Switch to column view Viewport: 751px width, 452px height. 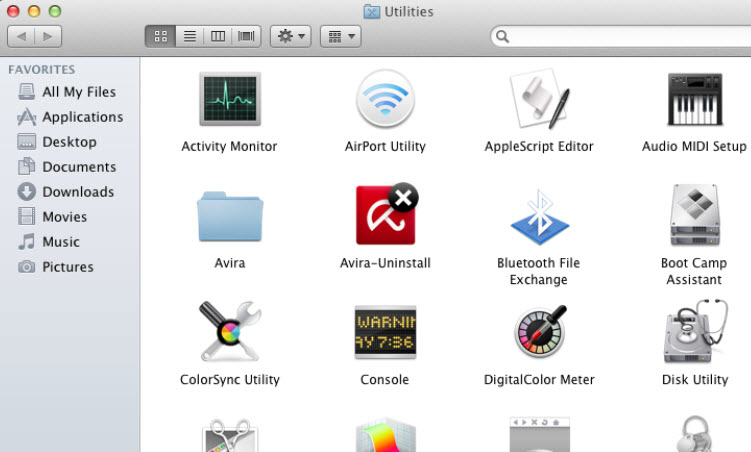[218, 36]
